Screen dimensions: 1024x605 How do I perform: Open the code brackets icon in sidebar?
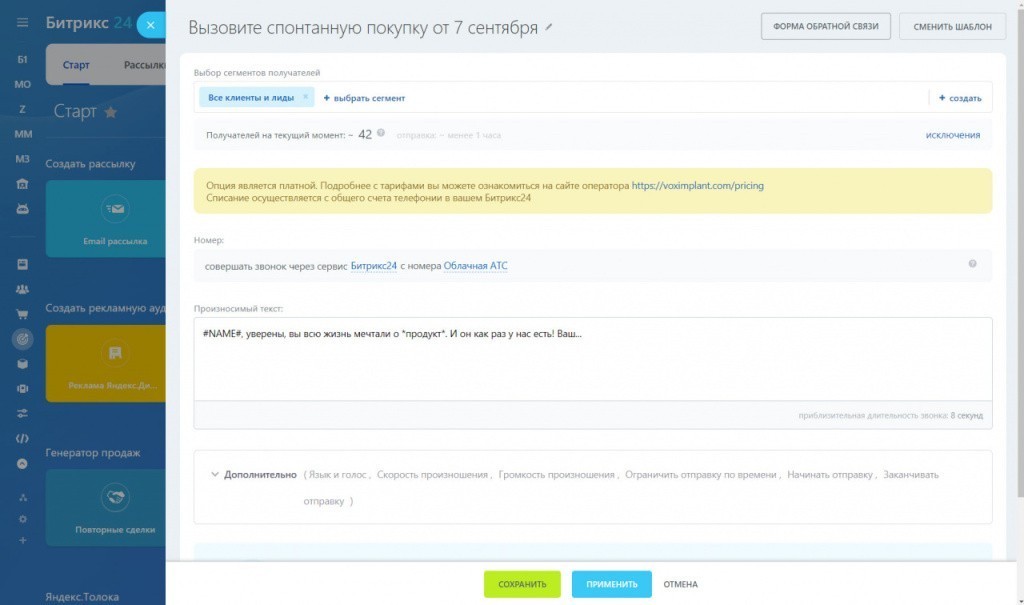[22, 438]
